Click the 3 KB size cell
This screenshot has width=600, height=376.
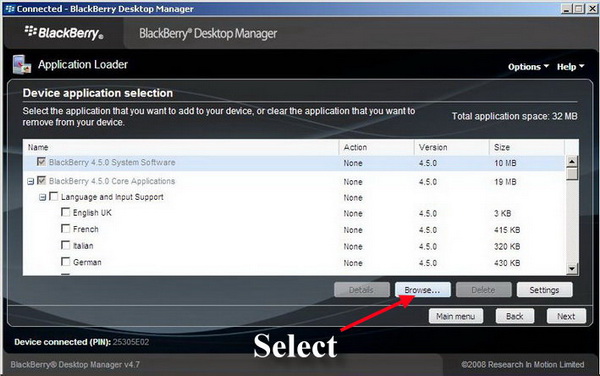502,213
